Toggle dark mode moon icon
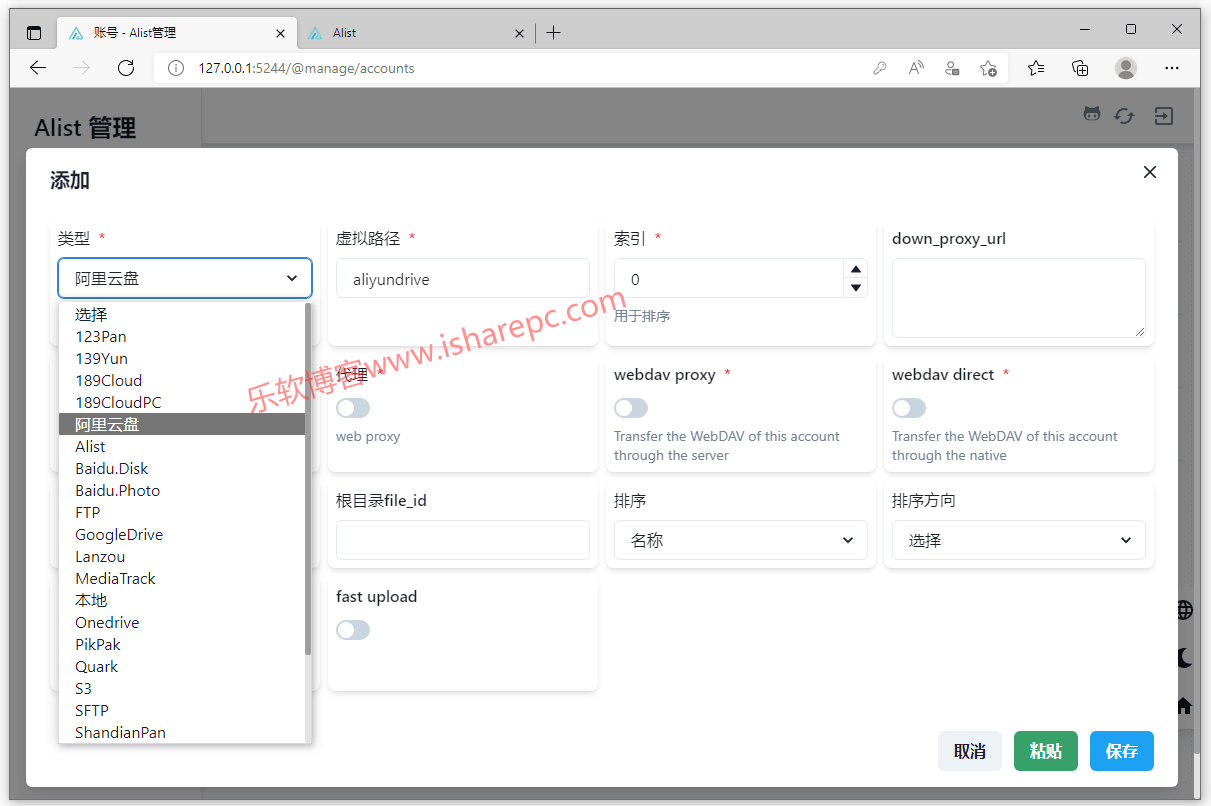Screen dimensions: 1211x806 point(1185,657)
